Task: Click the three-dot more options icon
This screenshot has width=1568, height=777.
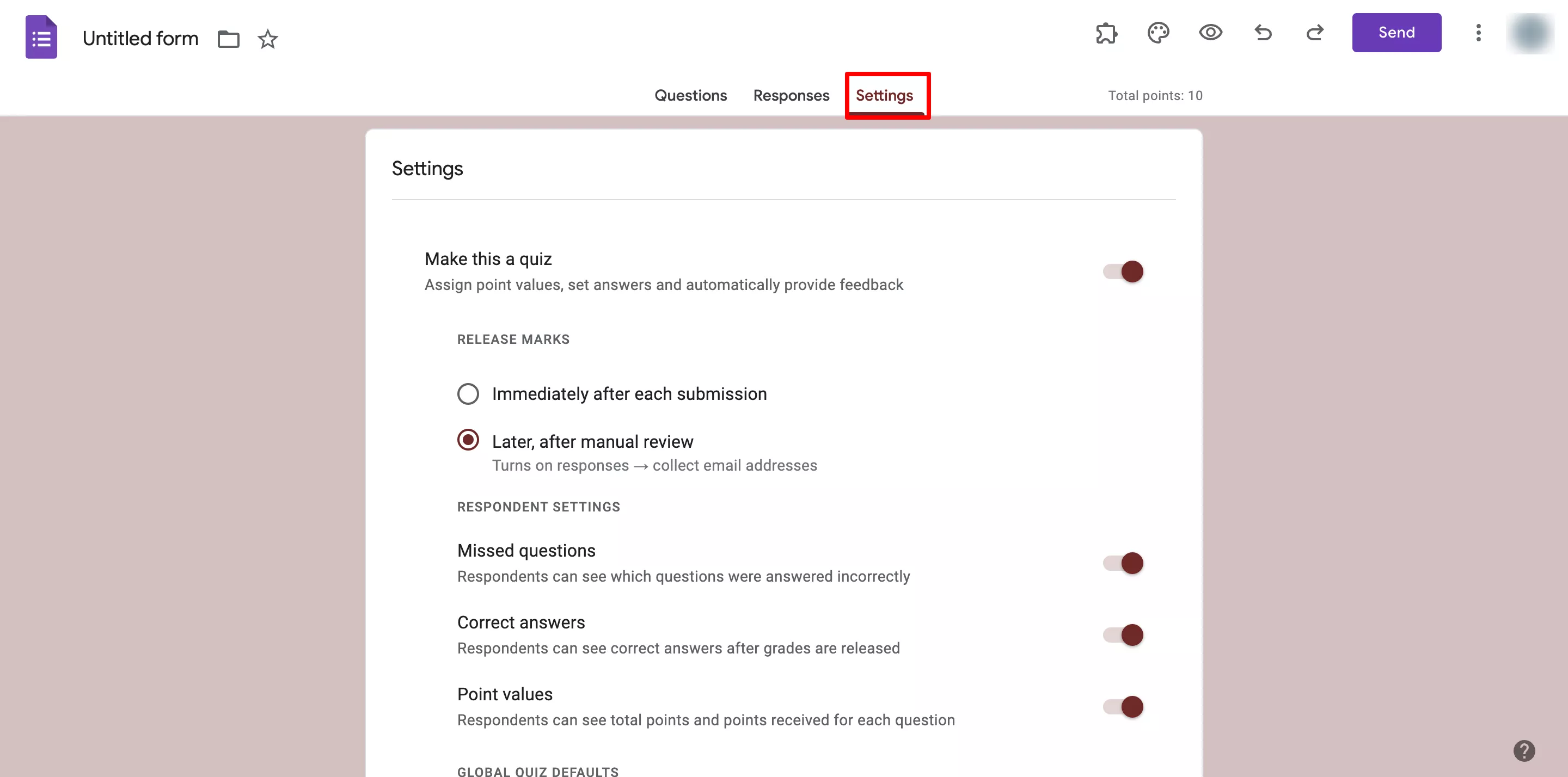Action: tap(1478, 33)
